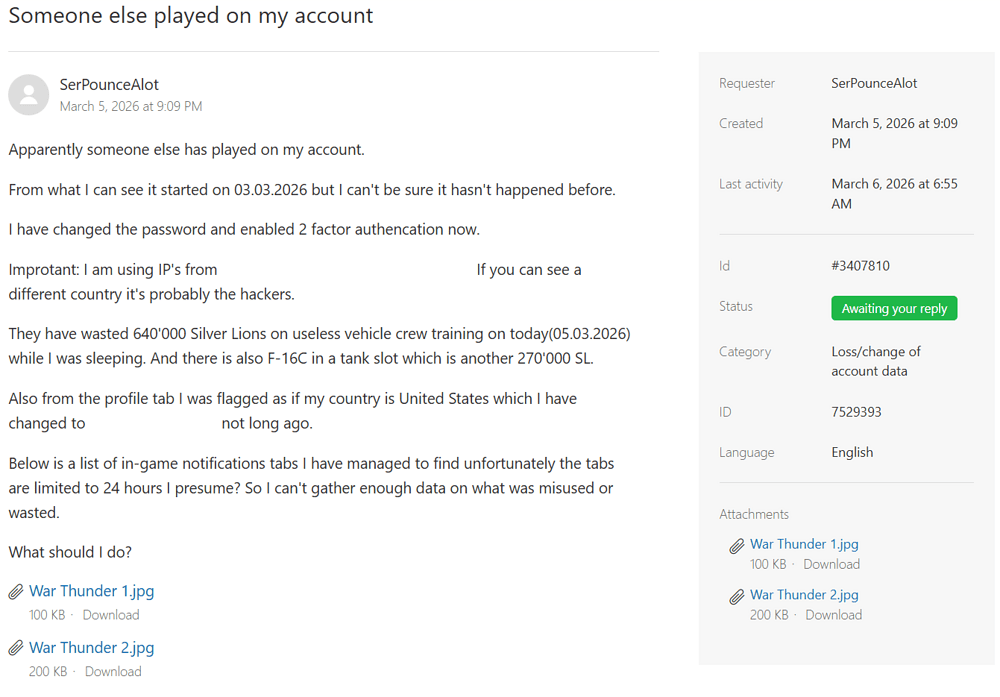This screenshot has height=697, width=1000.
Task: Click the Category value Loss/change of account data
Action: (876, 361)
